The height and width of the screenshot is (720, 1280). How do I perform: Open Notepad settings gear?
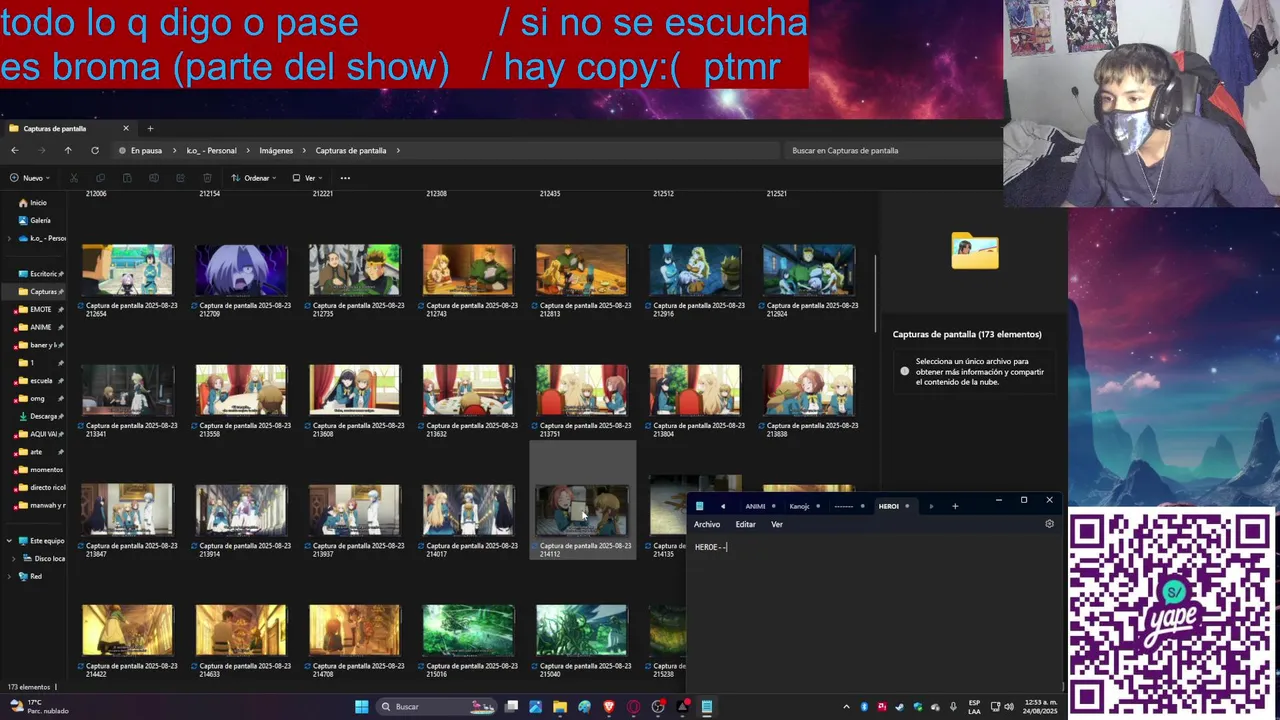1049,524
